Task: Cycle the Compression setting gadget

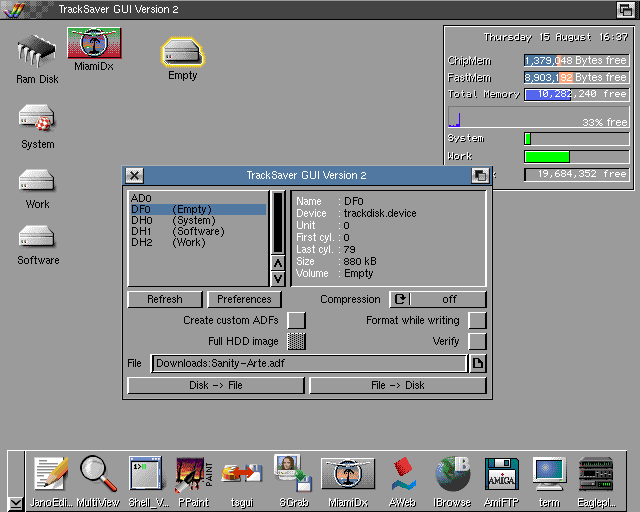Action: click(438, 299)
